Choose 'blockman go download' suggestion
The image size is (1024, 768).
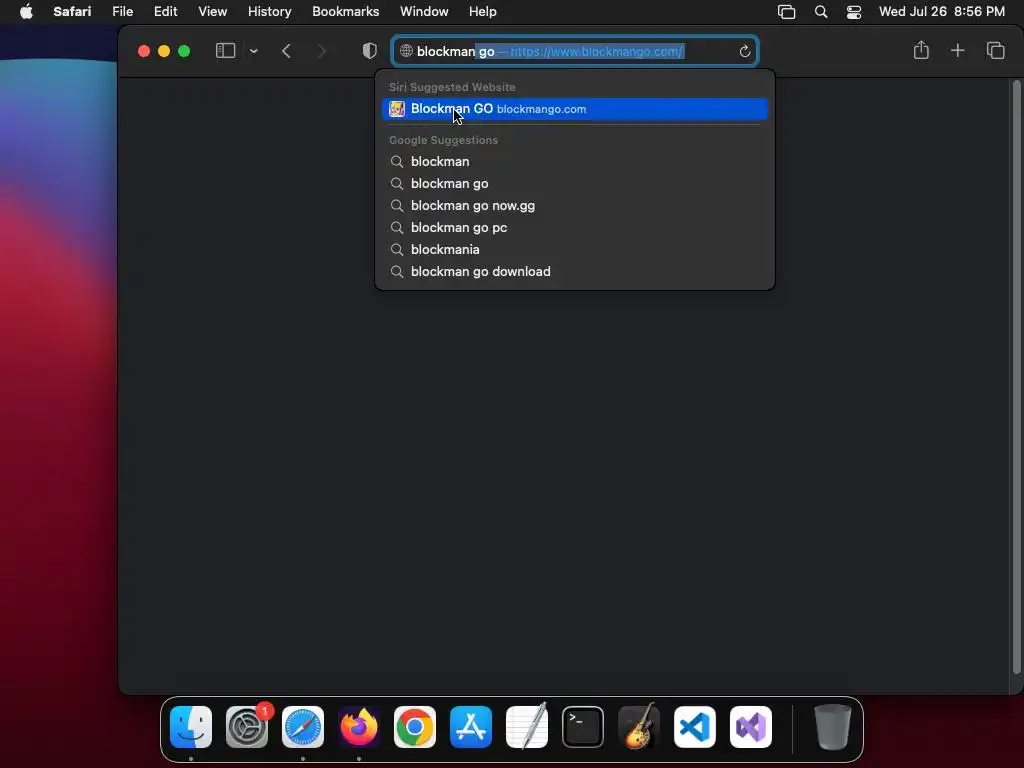click(x=575, y=272)
